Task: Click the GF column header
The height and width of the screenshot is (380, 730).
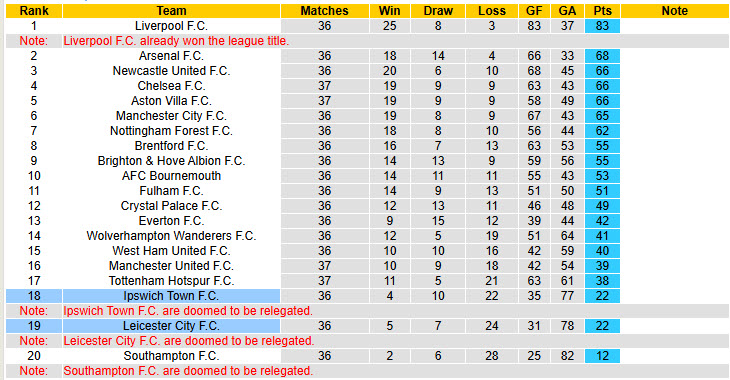Action: [x=534, y=11]
